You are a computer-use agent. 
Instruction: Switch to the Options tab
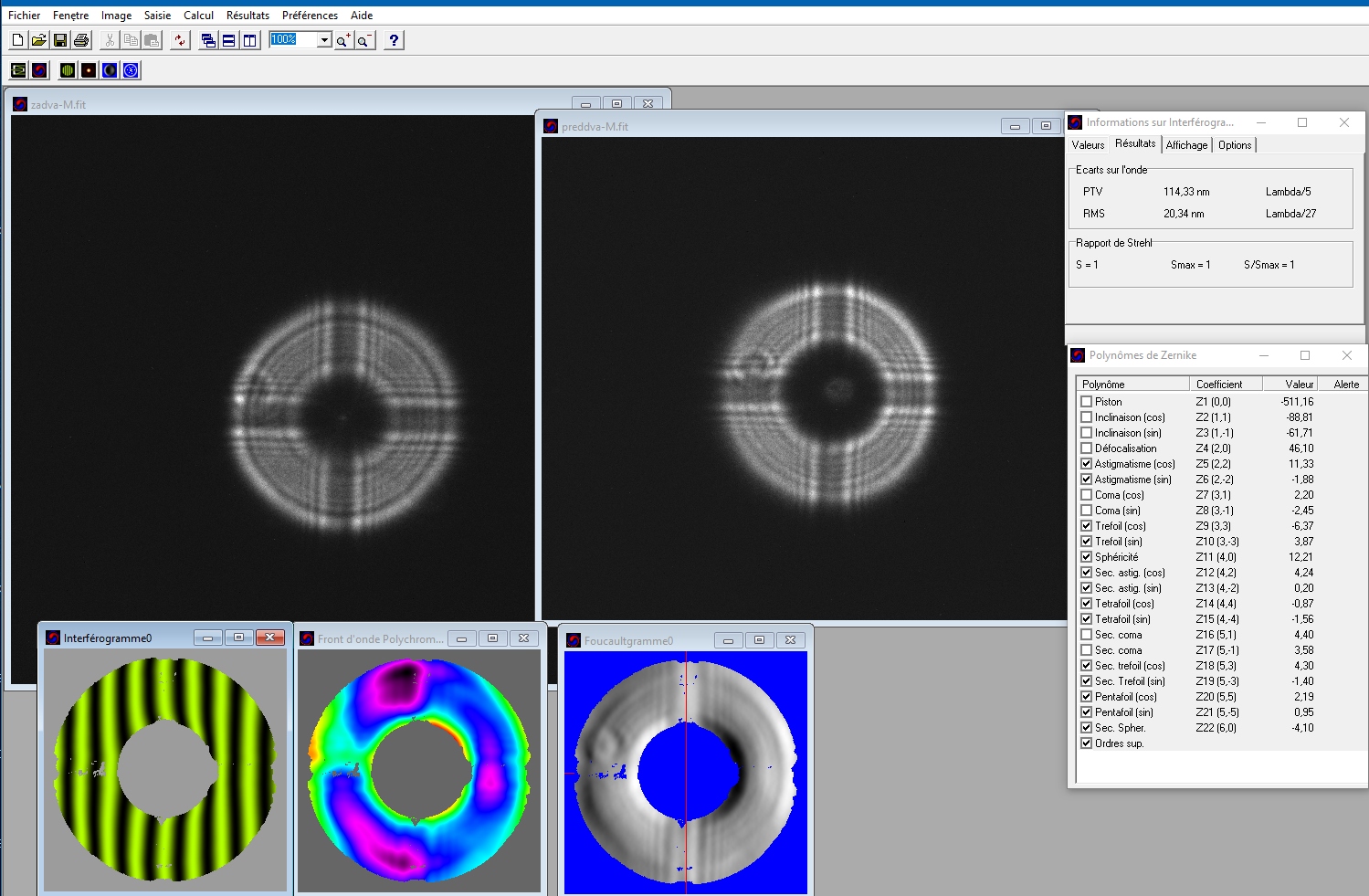pos(1235,145)
